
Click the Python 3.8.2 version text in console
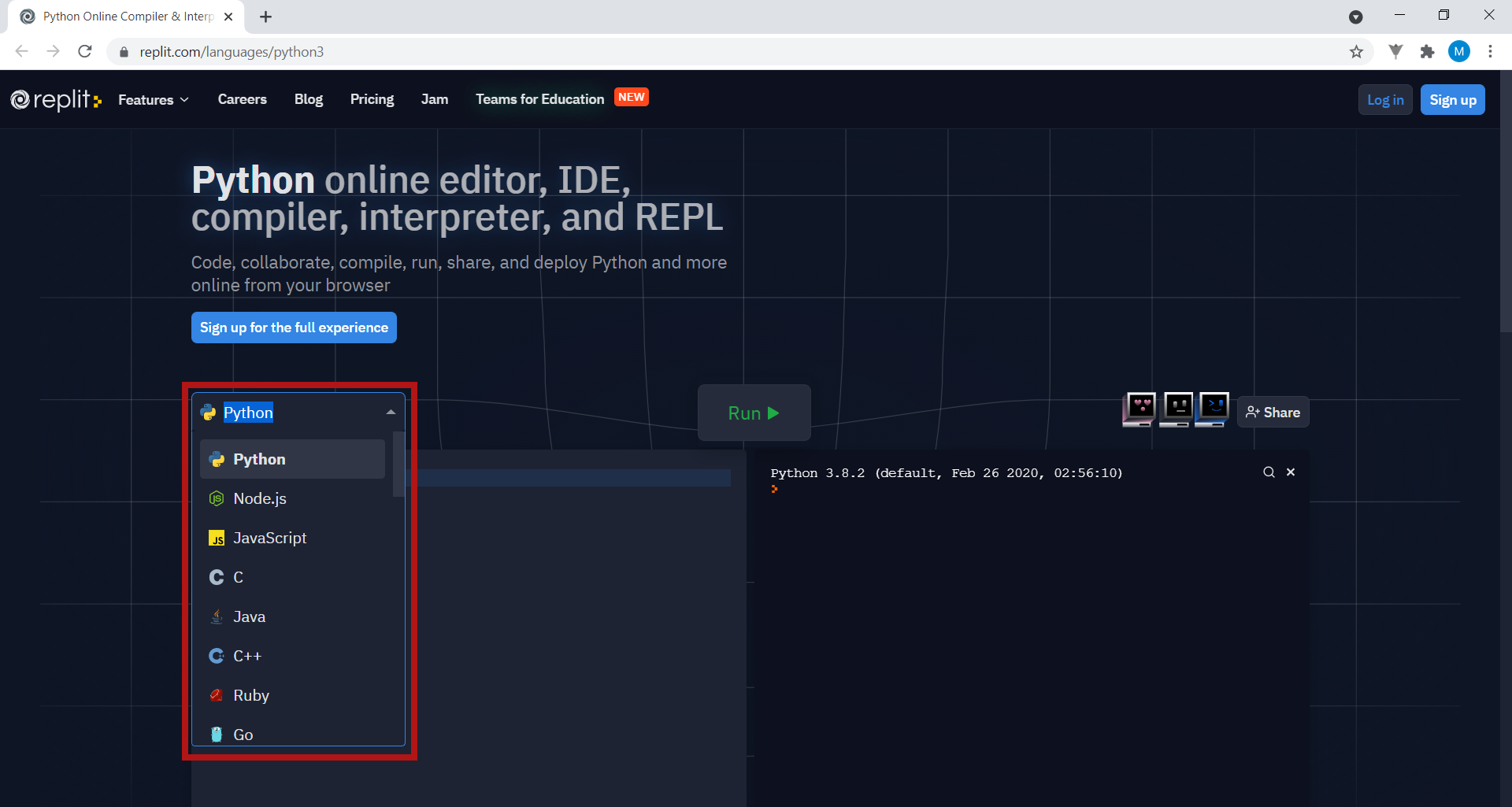click(947, 473)
